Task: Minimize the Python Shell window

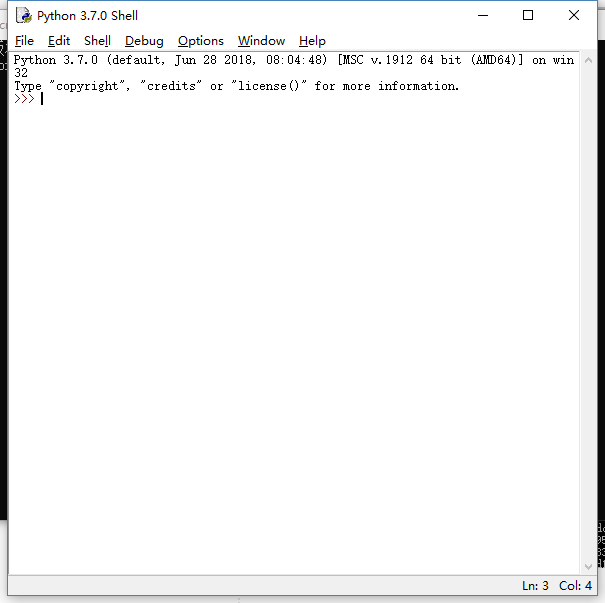Action: click(483, 15)
